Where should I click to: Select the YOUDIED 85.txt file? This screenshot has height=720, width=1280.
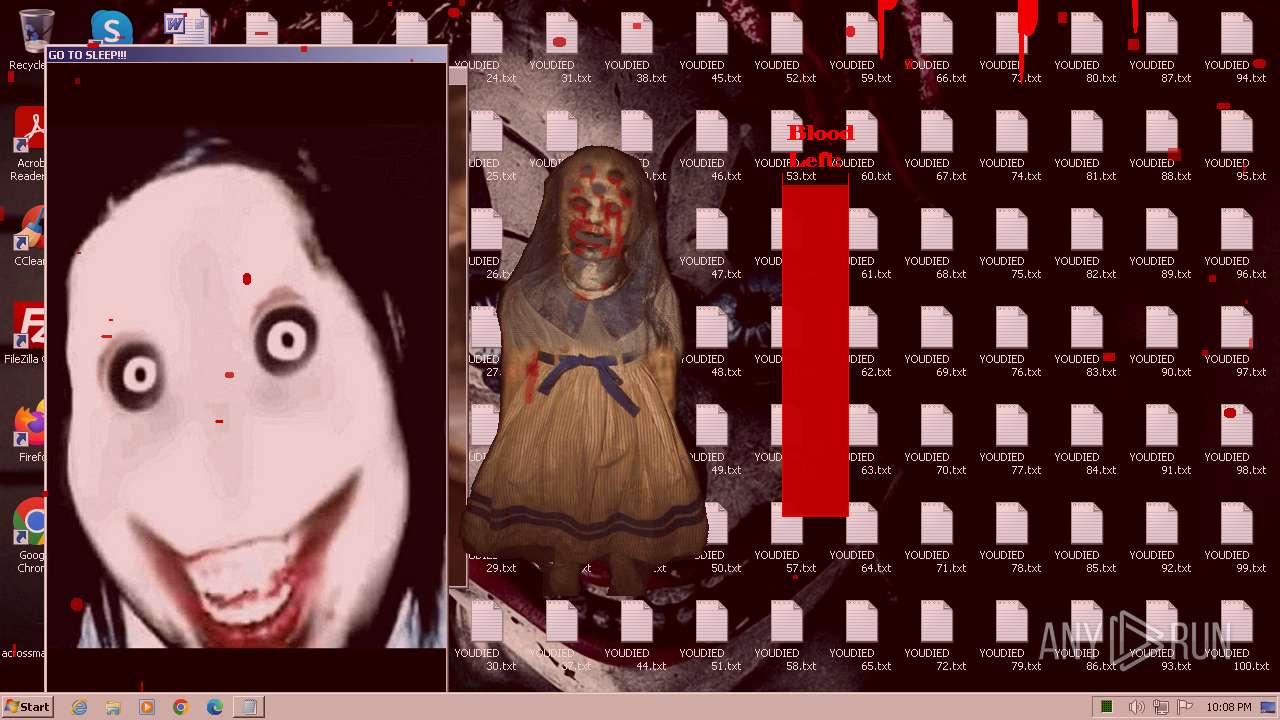coord(1086,539)
